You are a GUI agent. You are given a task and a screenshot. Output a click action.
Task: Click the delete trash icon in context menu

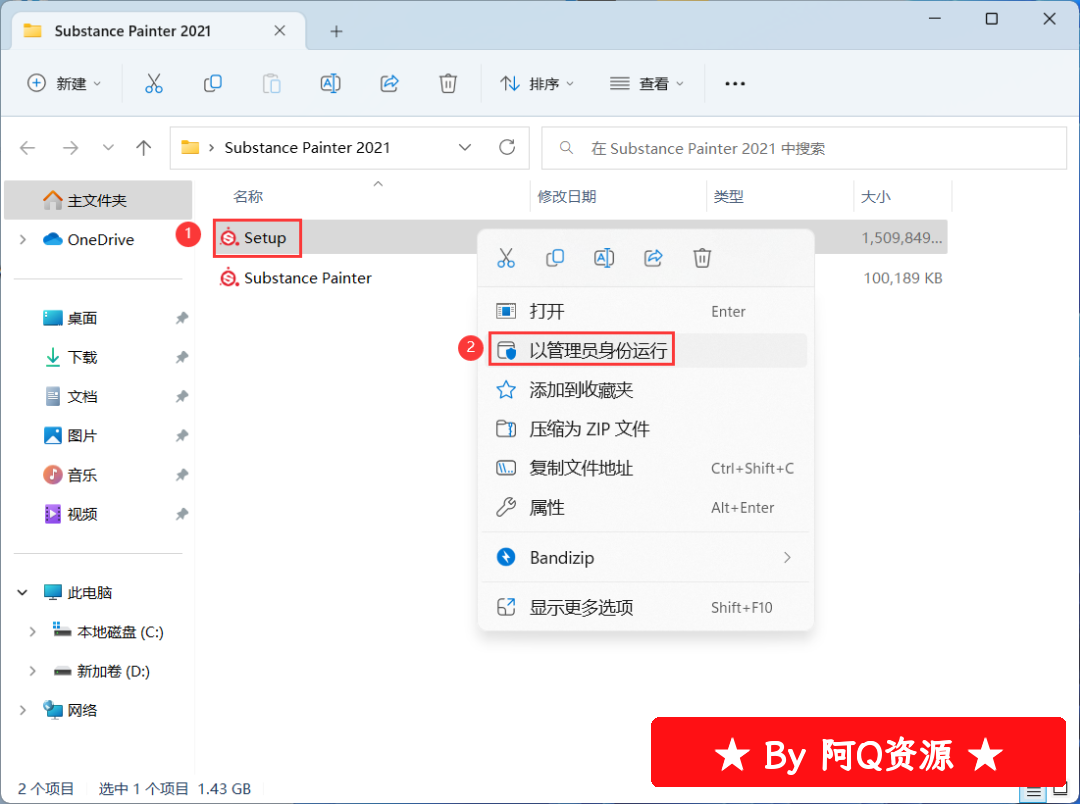702,258
